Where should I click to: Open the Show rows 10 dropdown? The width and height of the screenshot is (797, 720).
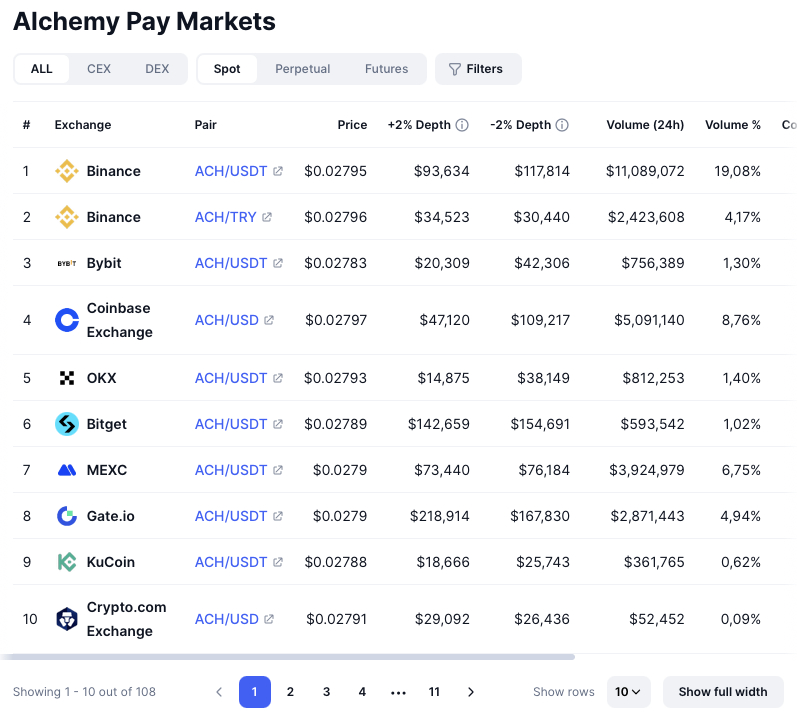628,692
